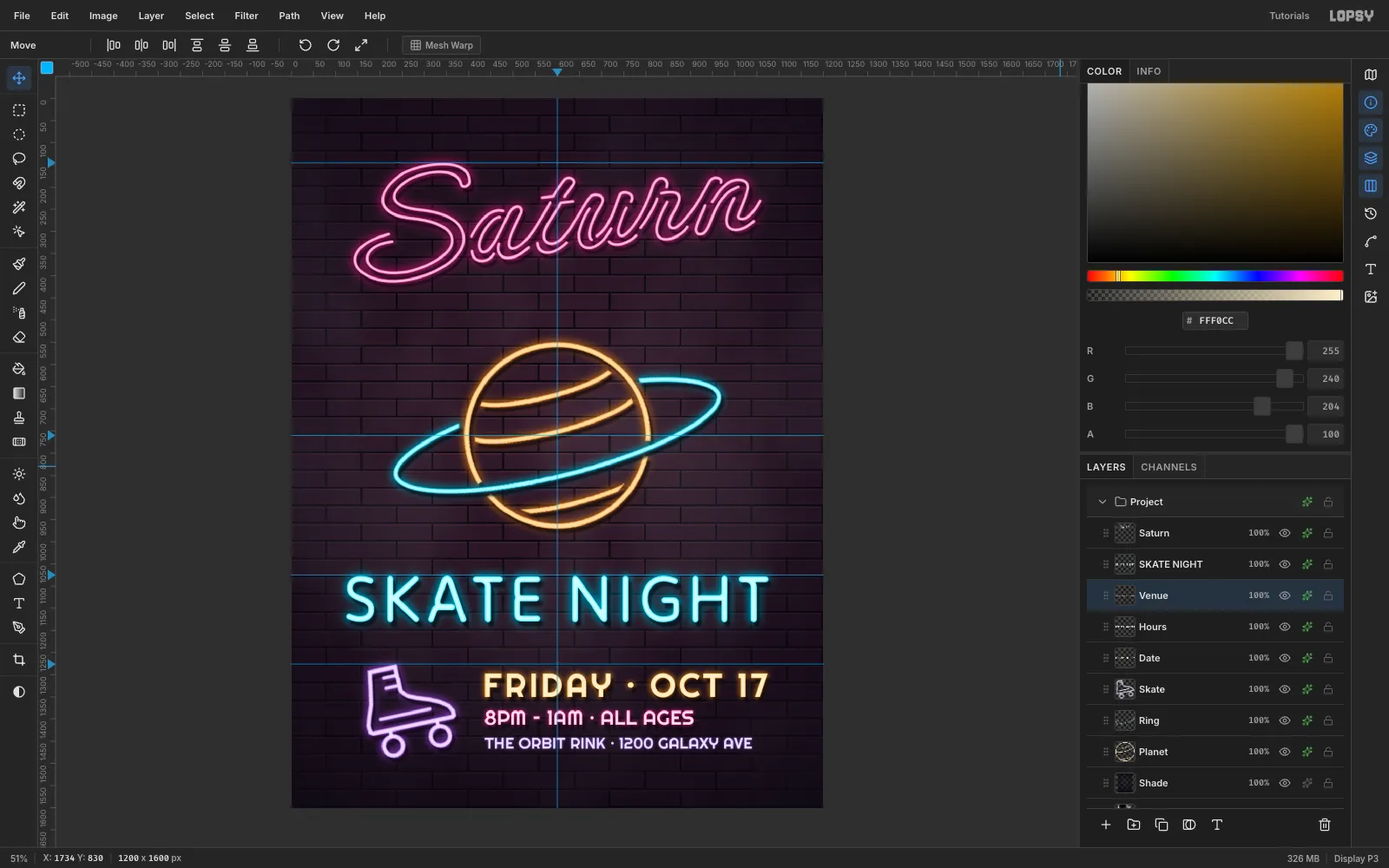Select the Magic Wand tool
This screenshot has height=868, width=1389.
[18, 207]
